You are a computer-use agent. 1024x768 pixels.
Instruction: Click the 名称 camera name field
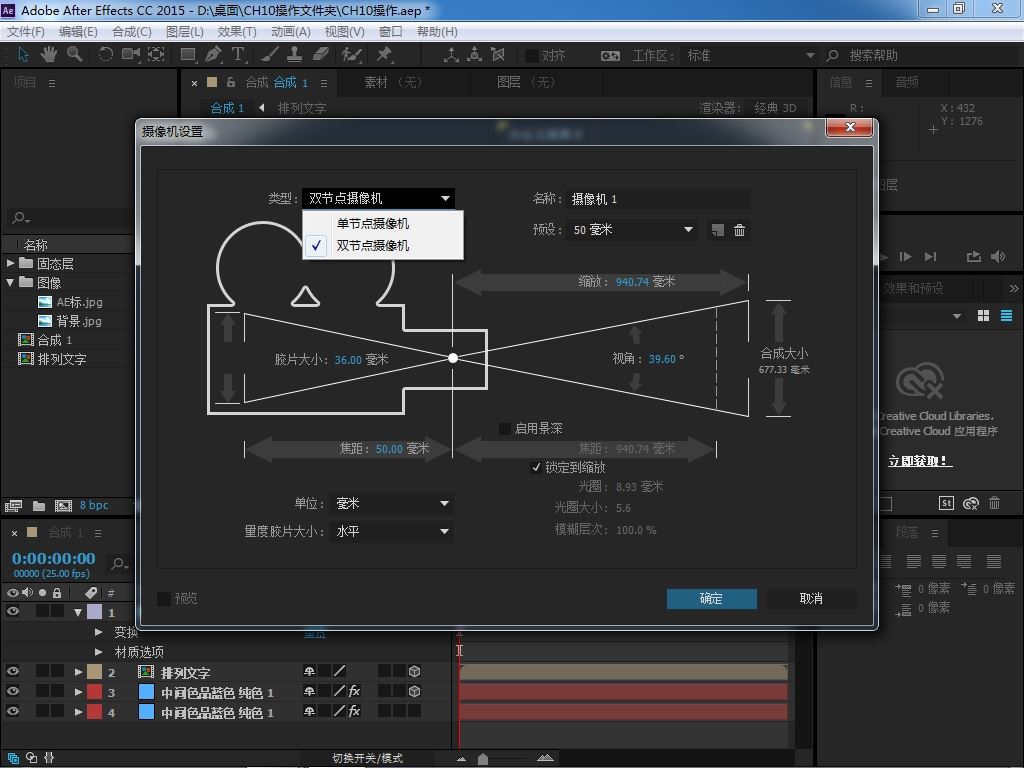(659, 199)
